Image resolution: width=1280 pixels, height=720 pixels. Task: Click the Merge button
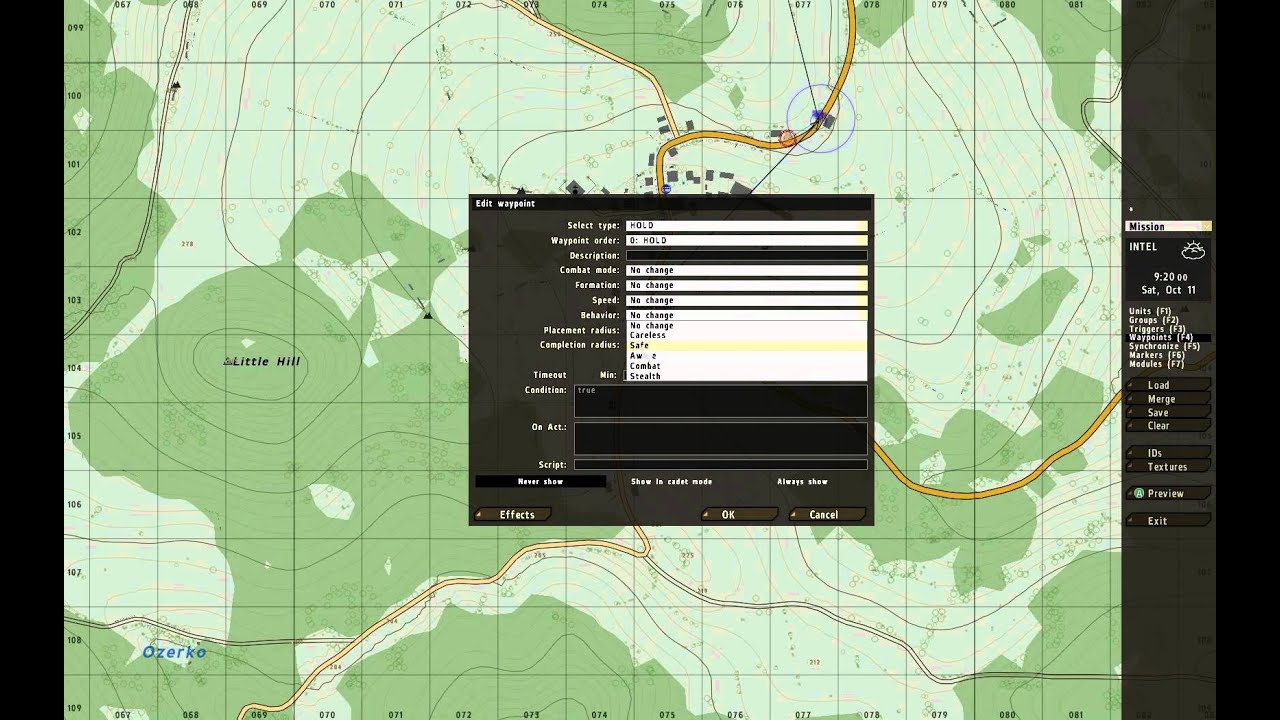1168,399
